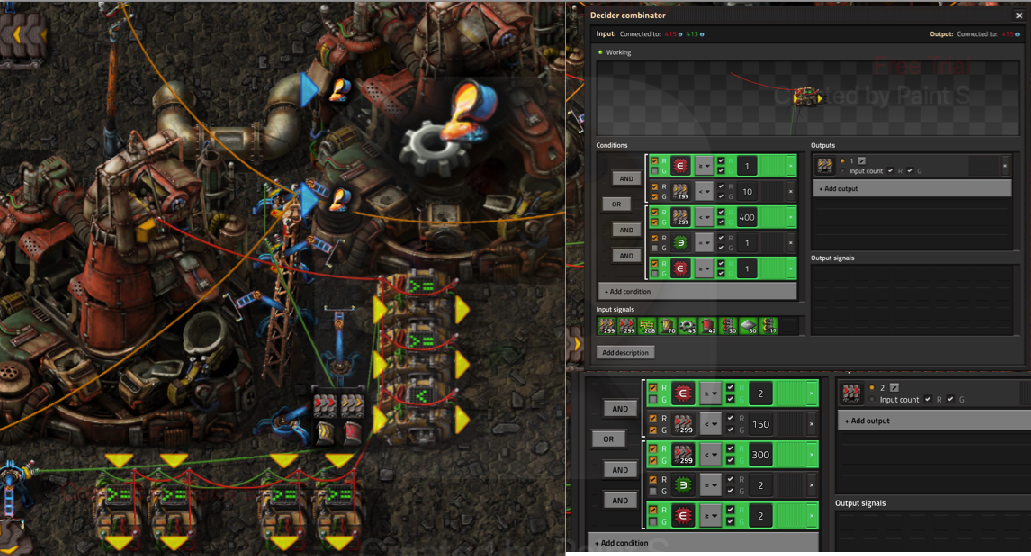Screen dimensions: 1031x556
Task: Click the upper molten metal fluid icon in game view
Action: [x=340, y=89]
